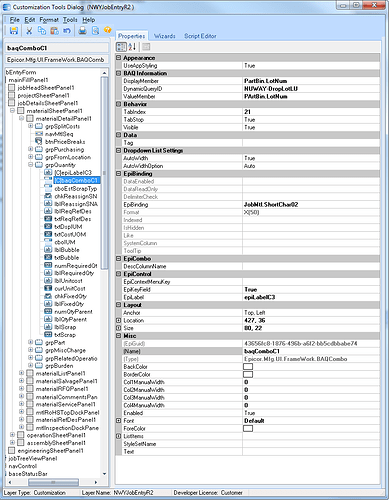Click the Print Preview icon
The height and width of the screenshot is (500, 389).
95,31
